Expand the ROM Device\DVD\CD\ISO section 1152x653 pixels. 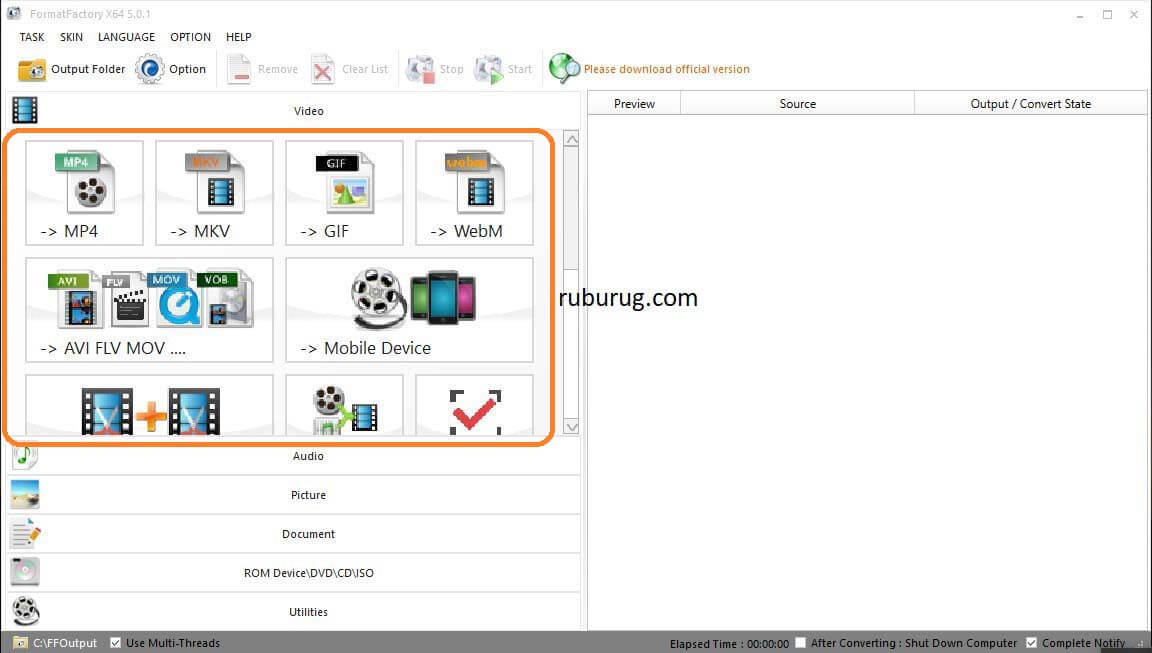click(x=294, y=572)
